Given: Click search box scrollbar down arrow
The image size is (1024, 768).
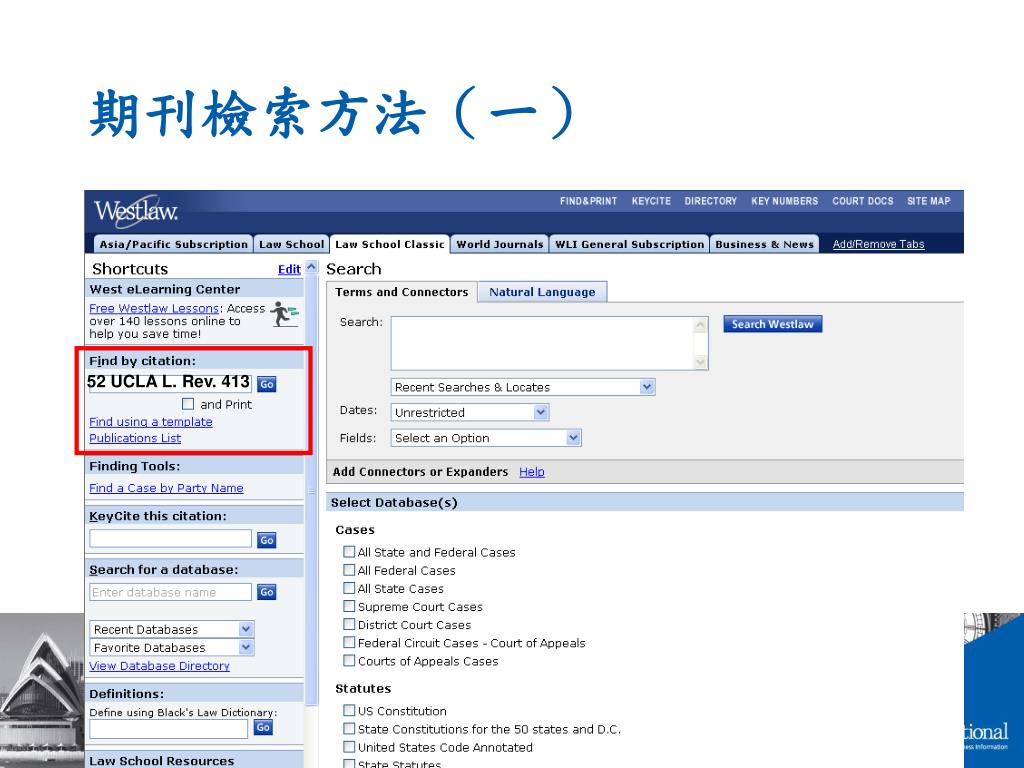Looking at the screenshot, I should (701, 362).
